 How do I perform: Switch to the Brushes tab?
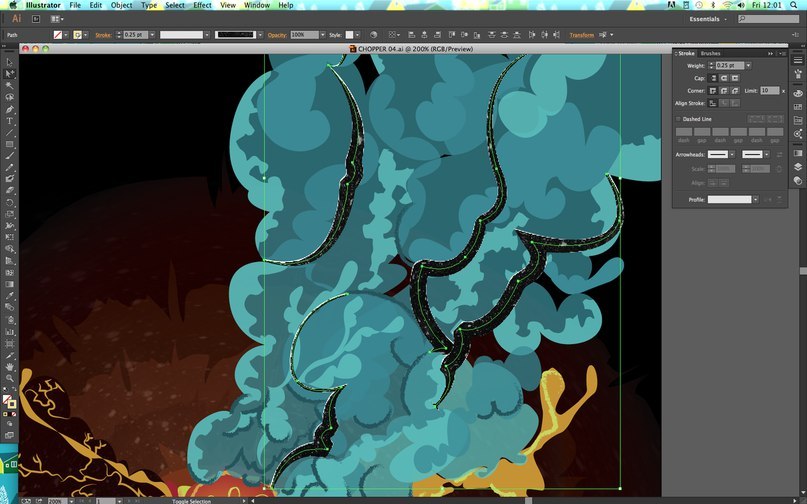click(710, 53)
